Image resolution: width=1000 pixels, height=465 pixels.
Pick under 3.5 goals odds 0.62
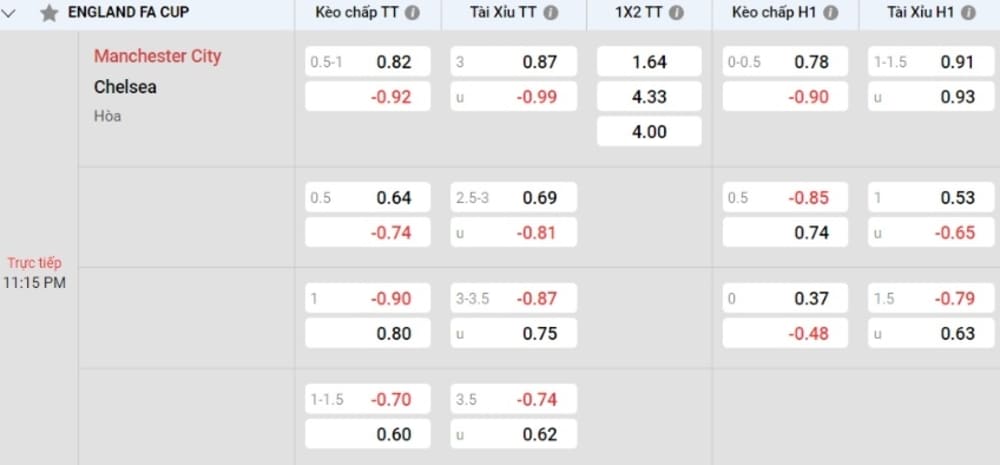click(x=513, y=434)
